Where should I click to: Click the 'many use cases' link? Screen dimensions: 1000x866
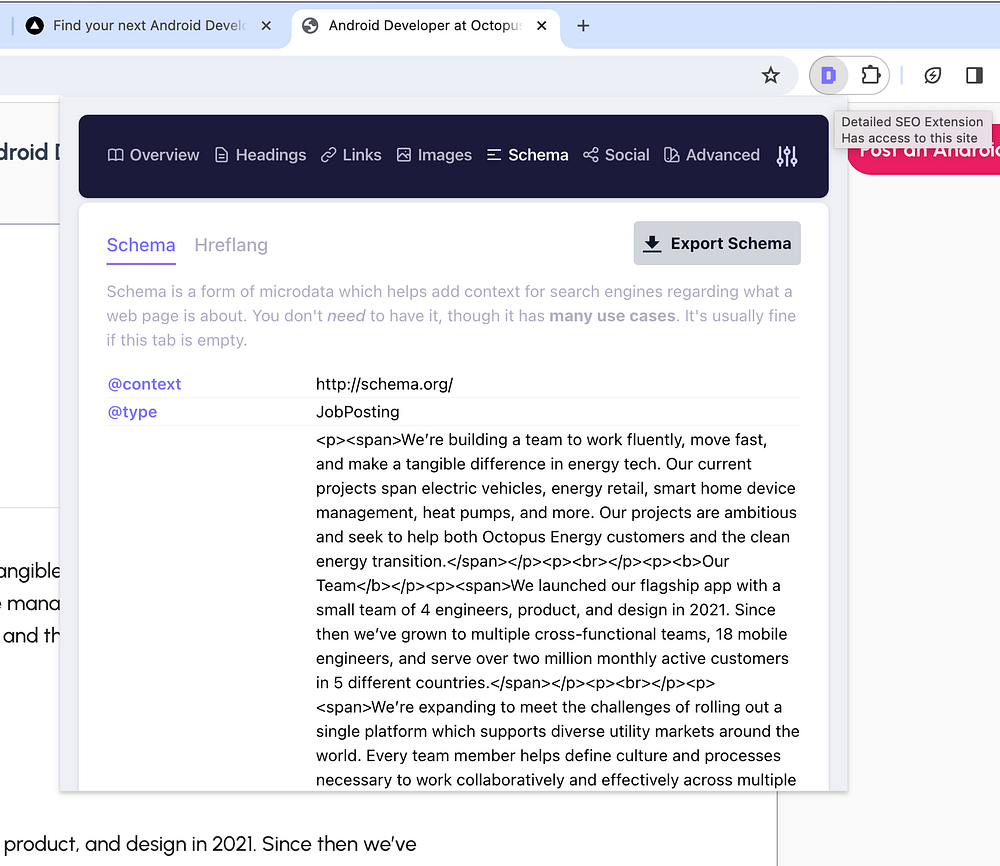coord(612,316)
